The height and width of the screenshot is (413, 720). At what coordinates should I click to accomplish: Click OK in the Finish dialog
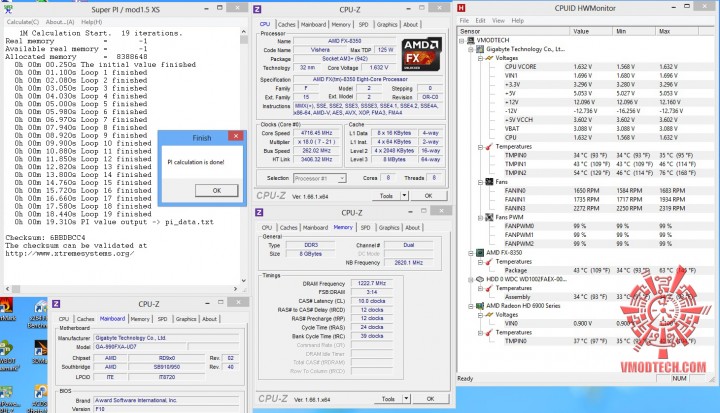click(x=216, y=190)
